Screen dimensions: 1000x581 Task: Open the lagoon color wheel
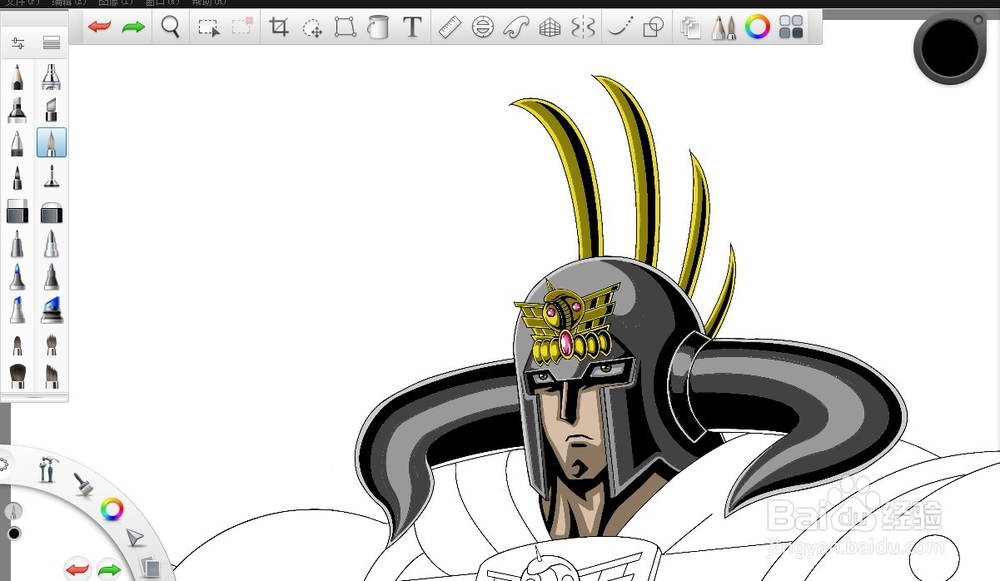[112, 509]
